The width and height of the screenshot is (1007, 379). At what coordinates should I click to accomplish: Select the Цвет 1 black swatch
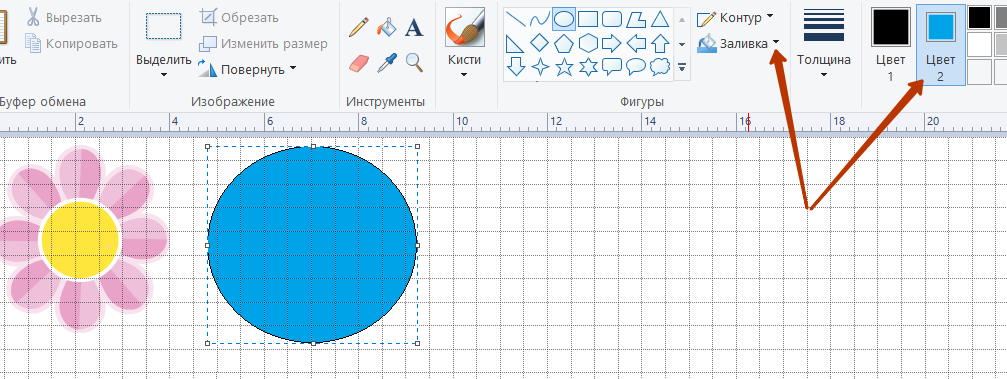point(891,27)
